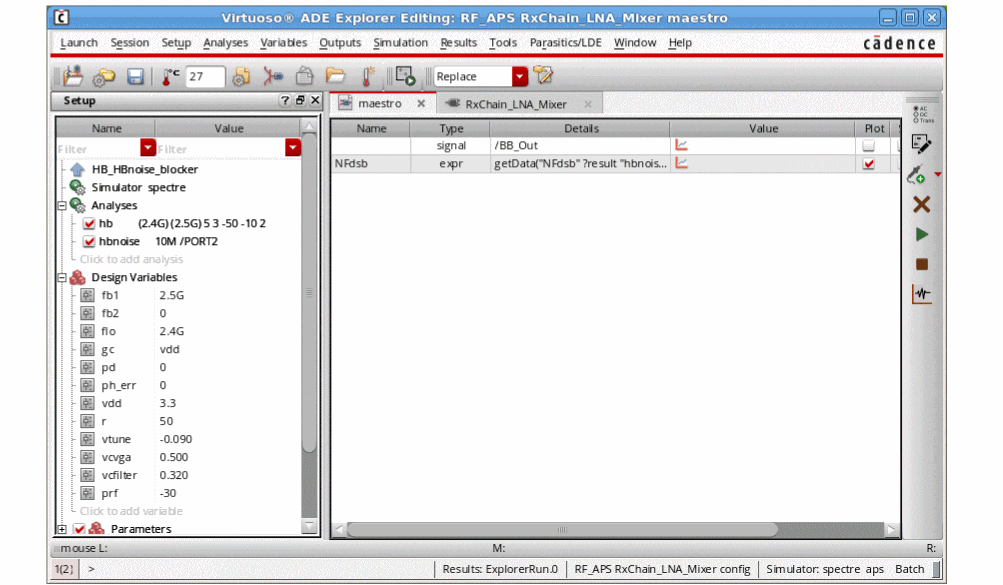Click the plot icon in the /BB_Out Value cell
The height and width of the screenshot is (585, 1003).
tap(681, 146)
